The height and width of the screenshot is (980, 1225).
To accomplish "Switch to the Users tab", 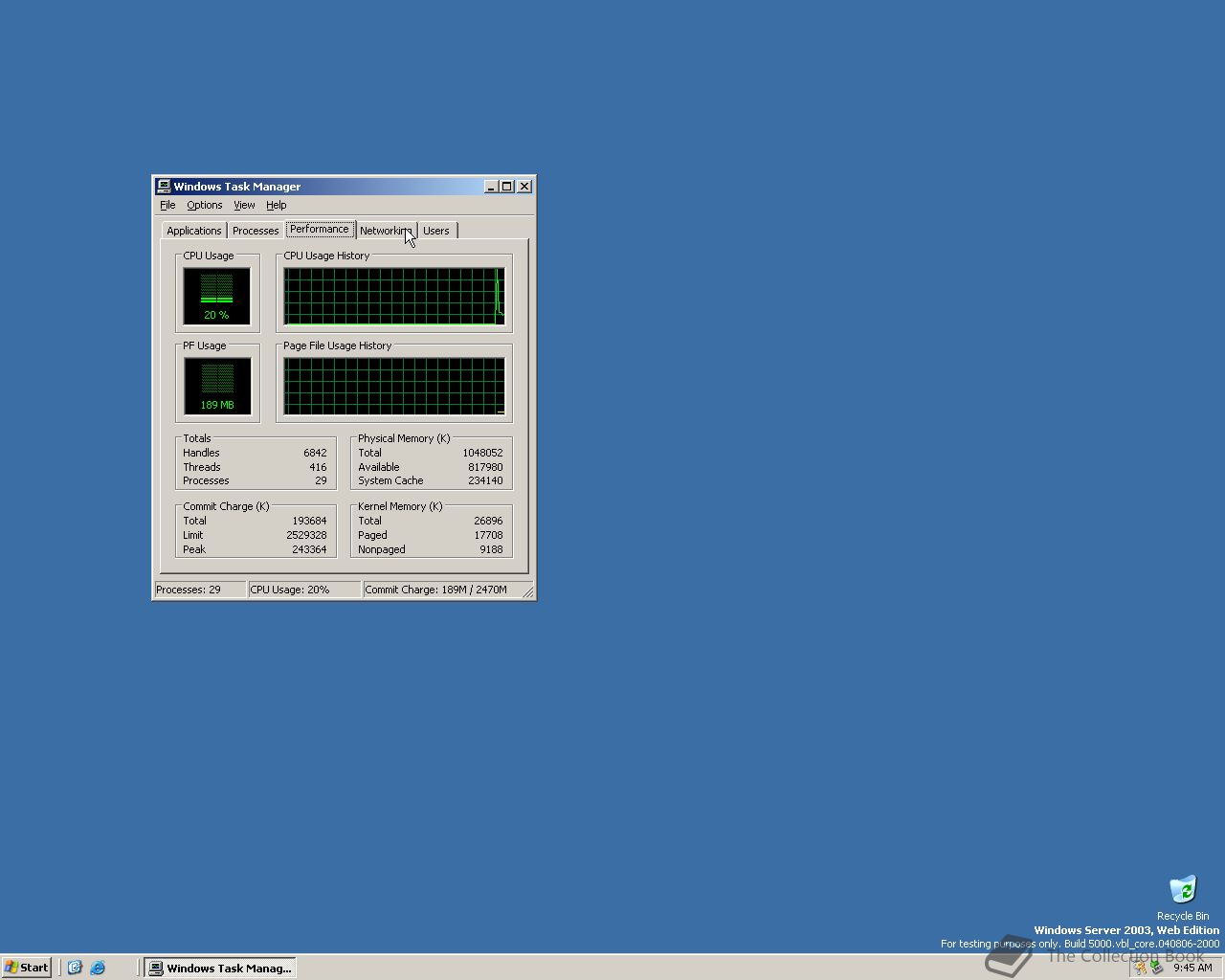I will pyautogui.click(x=436, y=231).
